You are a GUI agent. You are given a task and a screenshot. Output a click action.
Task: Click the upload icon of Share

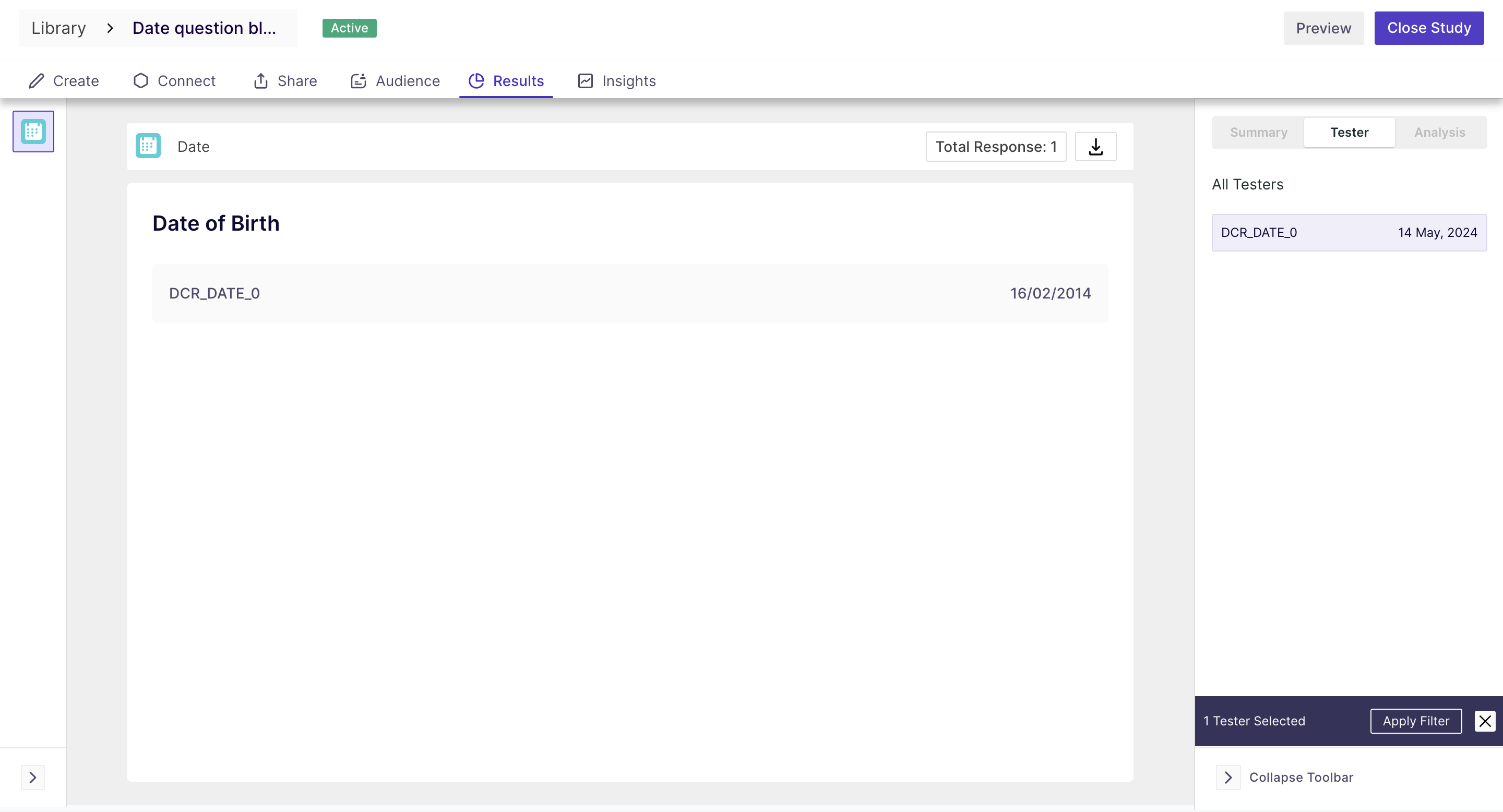(261, 80)
